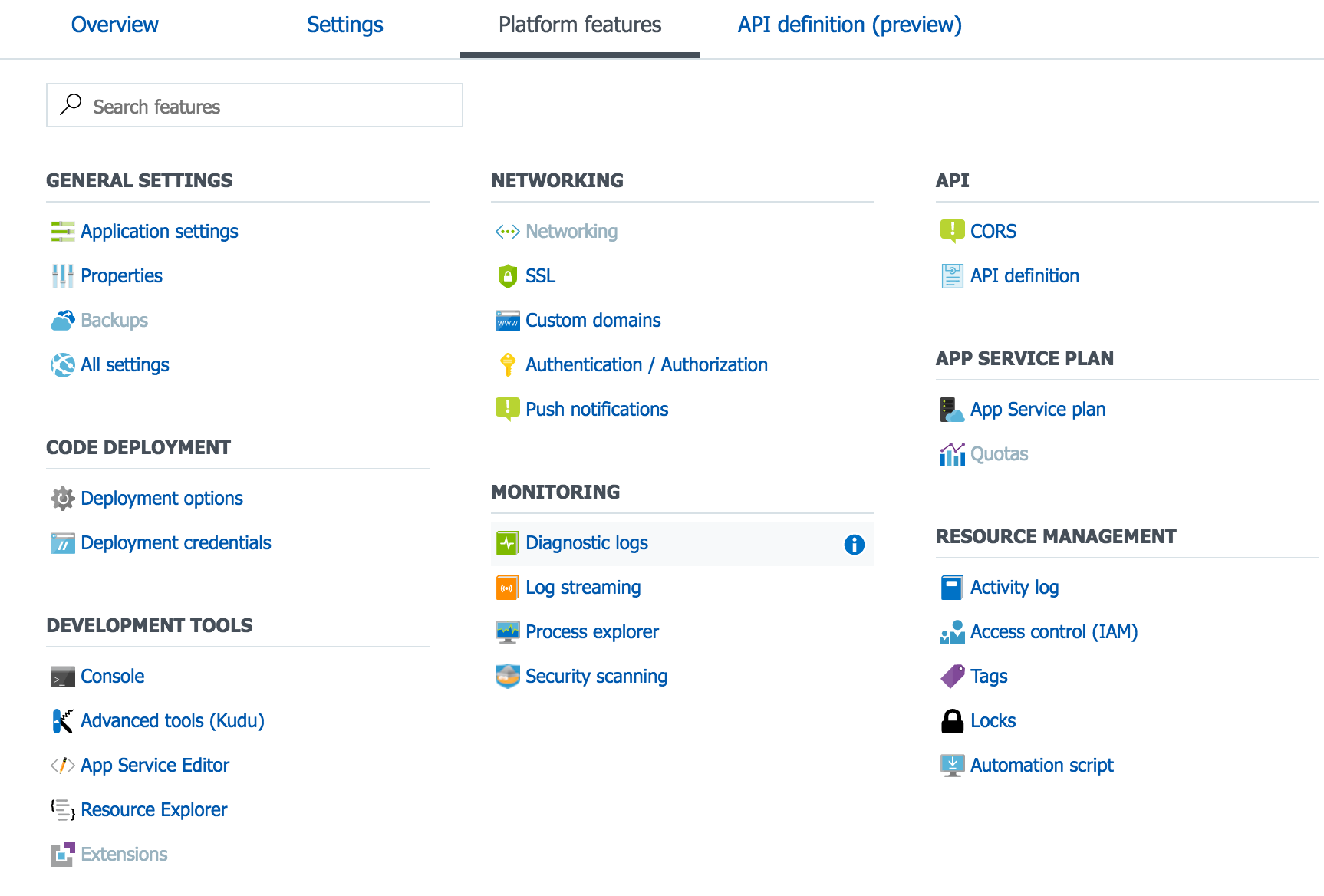Click the Properties sliders icon
1324x896 pixels.
coord(62,276)
